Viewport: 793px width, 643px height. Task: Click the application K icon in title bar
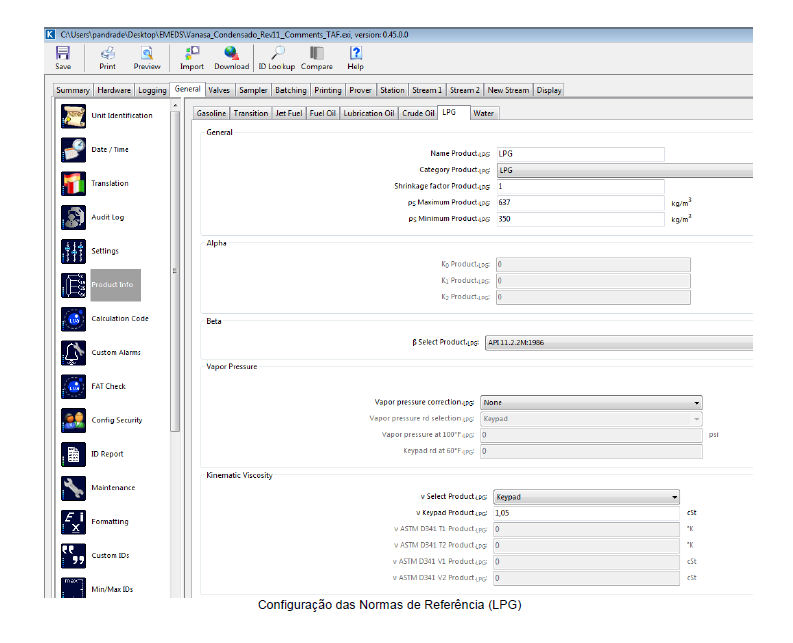point(50,34)
